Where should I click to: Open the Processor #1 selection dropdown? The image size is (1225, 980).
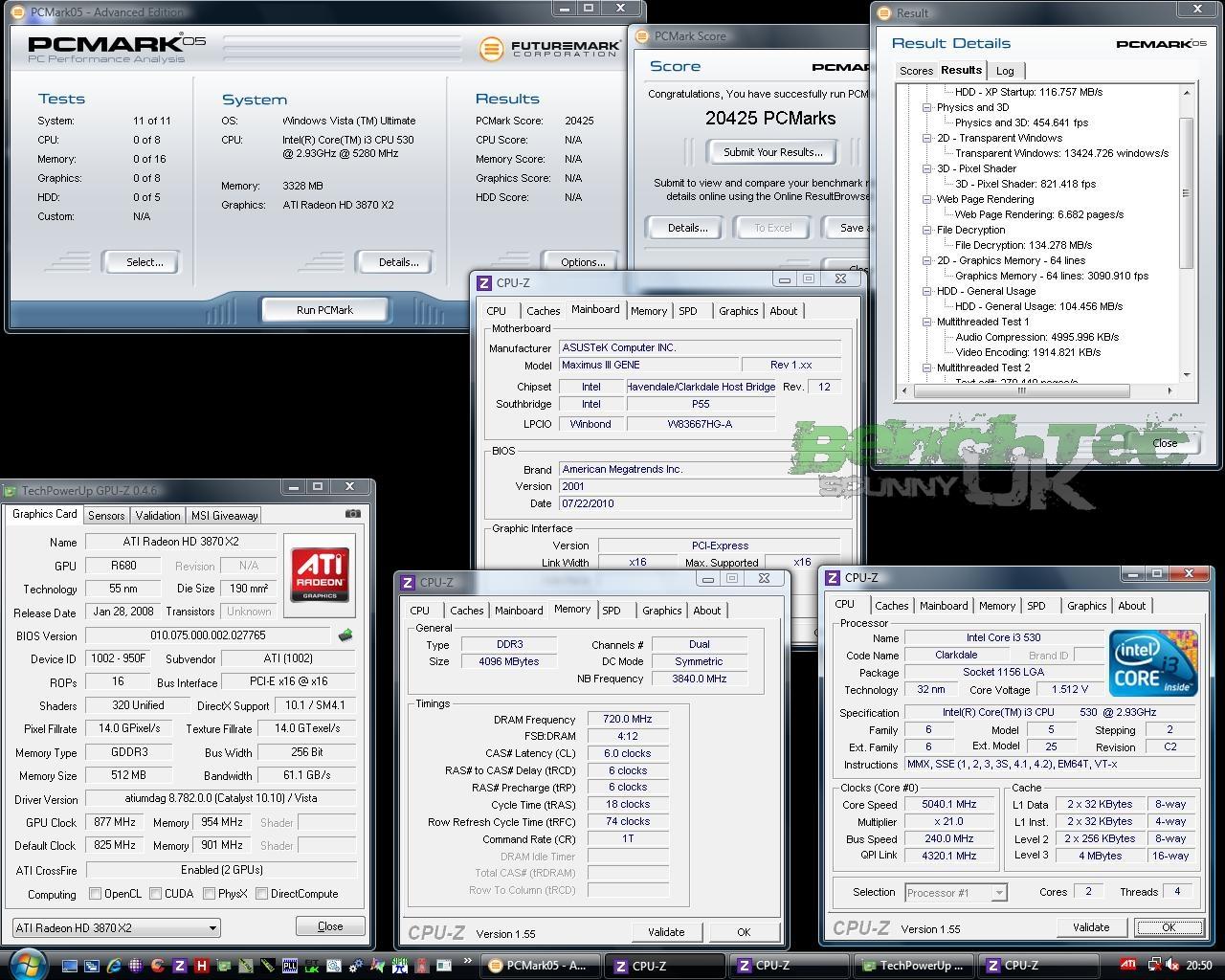coord(955,892)
